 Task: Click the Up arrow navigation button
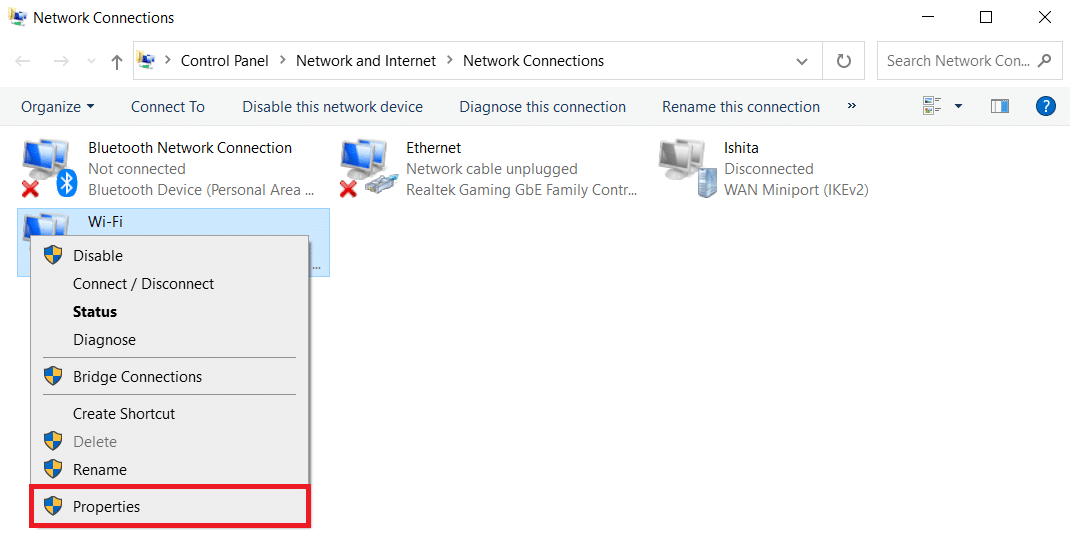(x=117, y=62)
